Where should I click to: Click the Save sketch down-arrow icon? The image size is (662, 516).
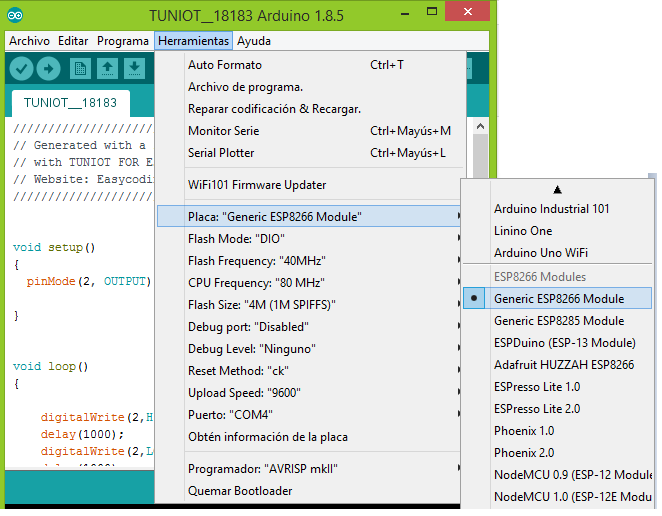pyautogui.click(x=134, y=68)
